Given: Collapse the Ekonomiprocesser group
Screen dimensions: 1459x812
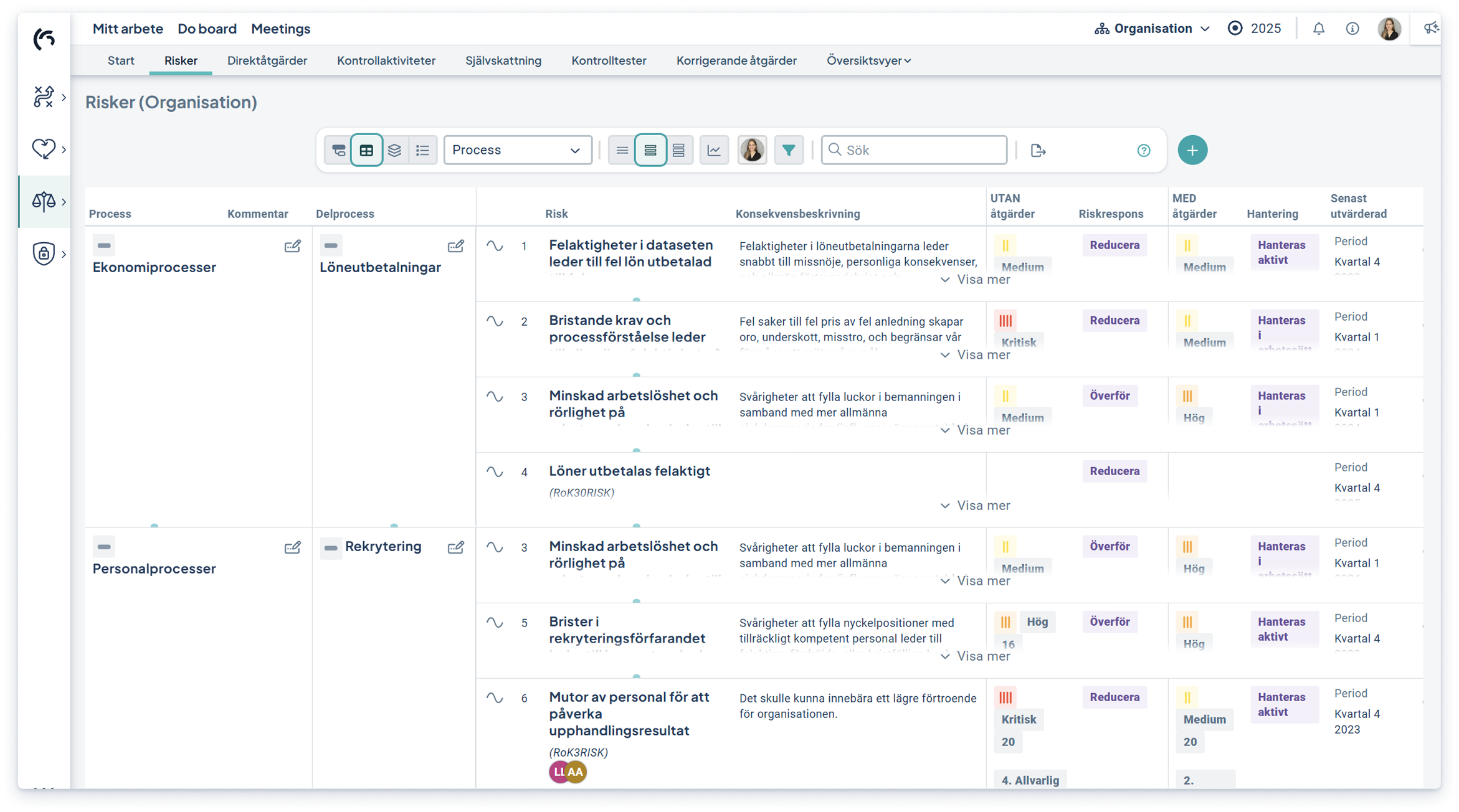Looking at the screenshot, I should coord(104,245).
